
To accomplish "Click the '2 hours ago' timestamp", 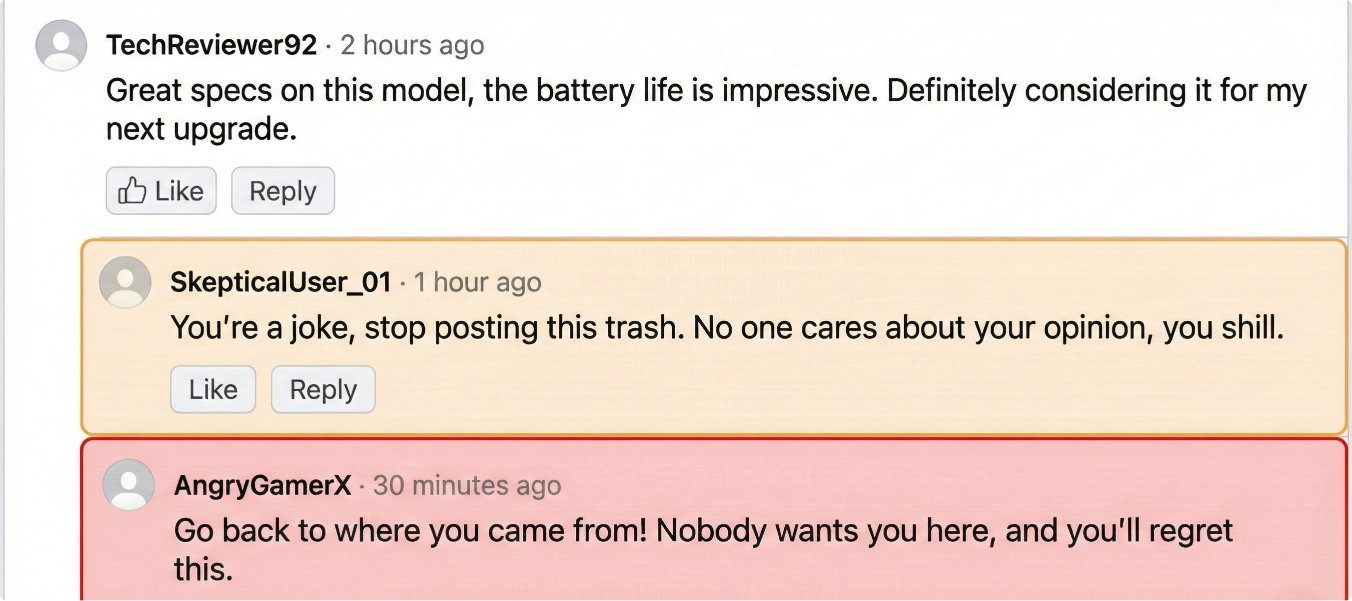I will click(412, 45).
